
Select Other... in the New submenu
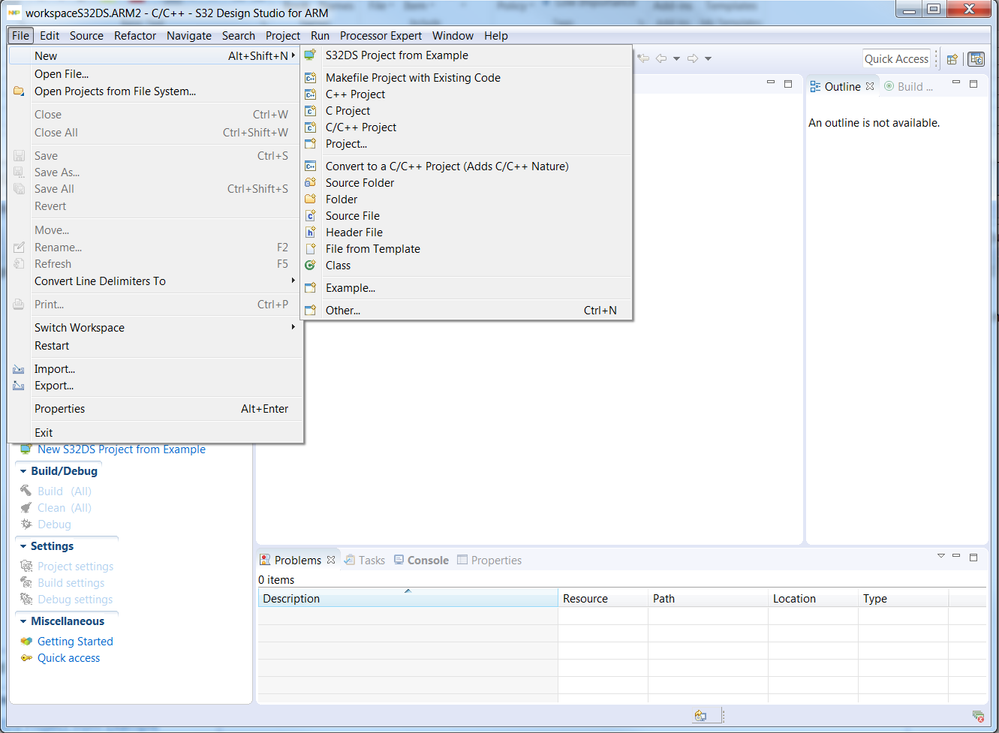point(468,310)
